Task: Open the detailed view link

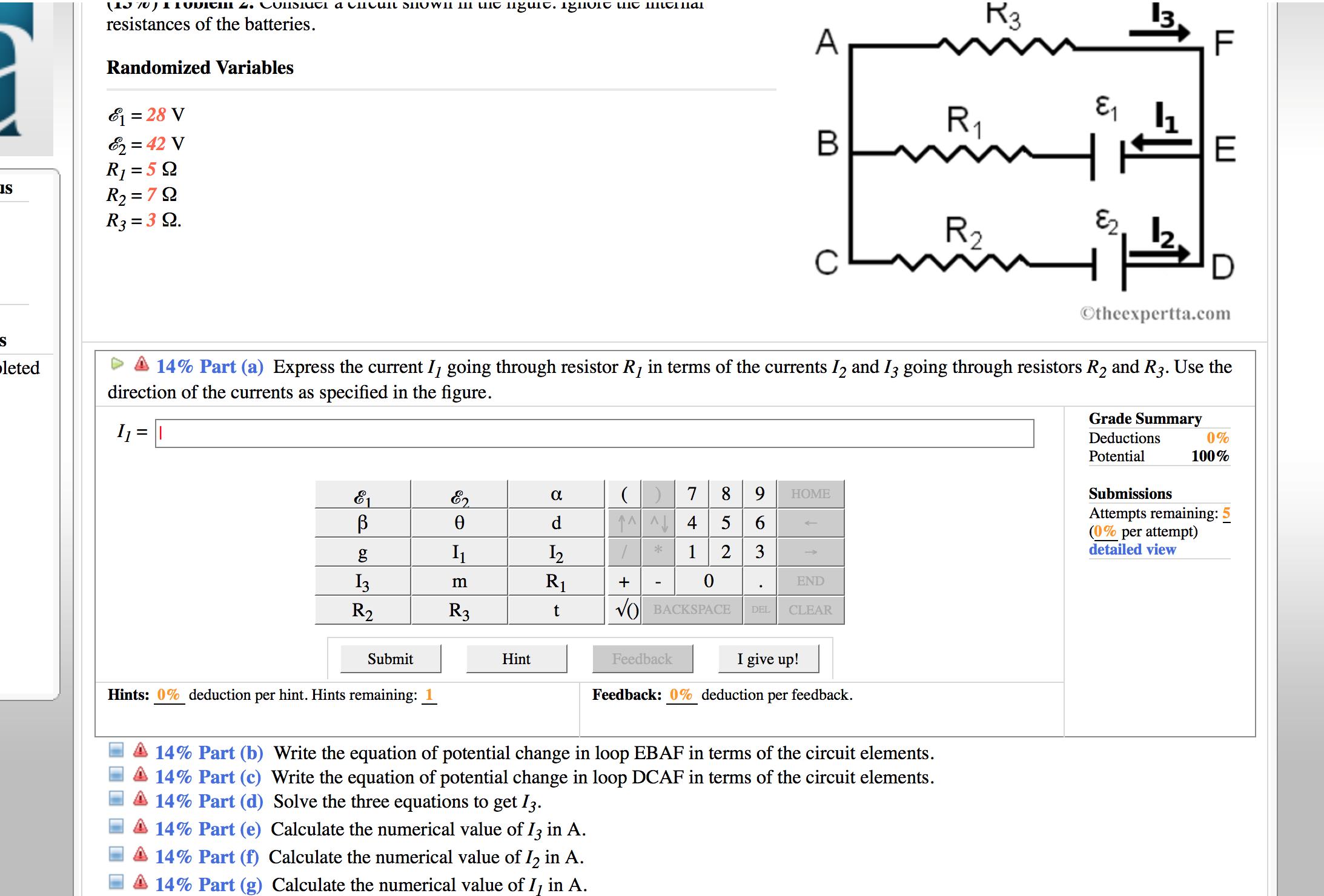Action: 1132,549
